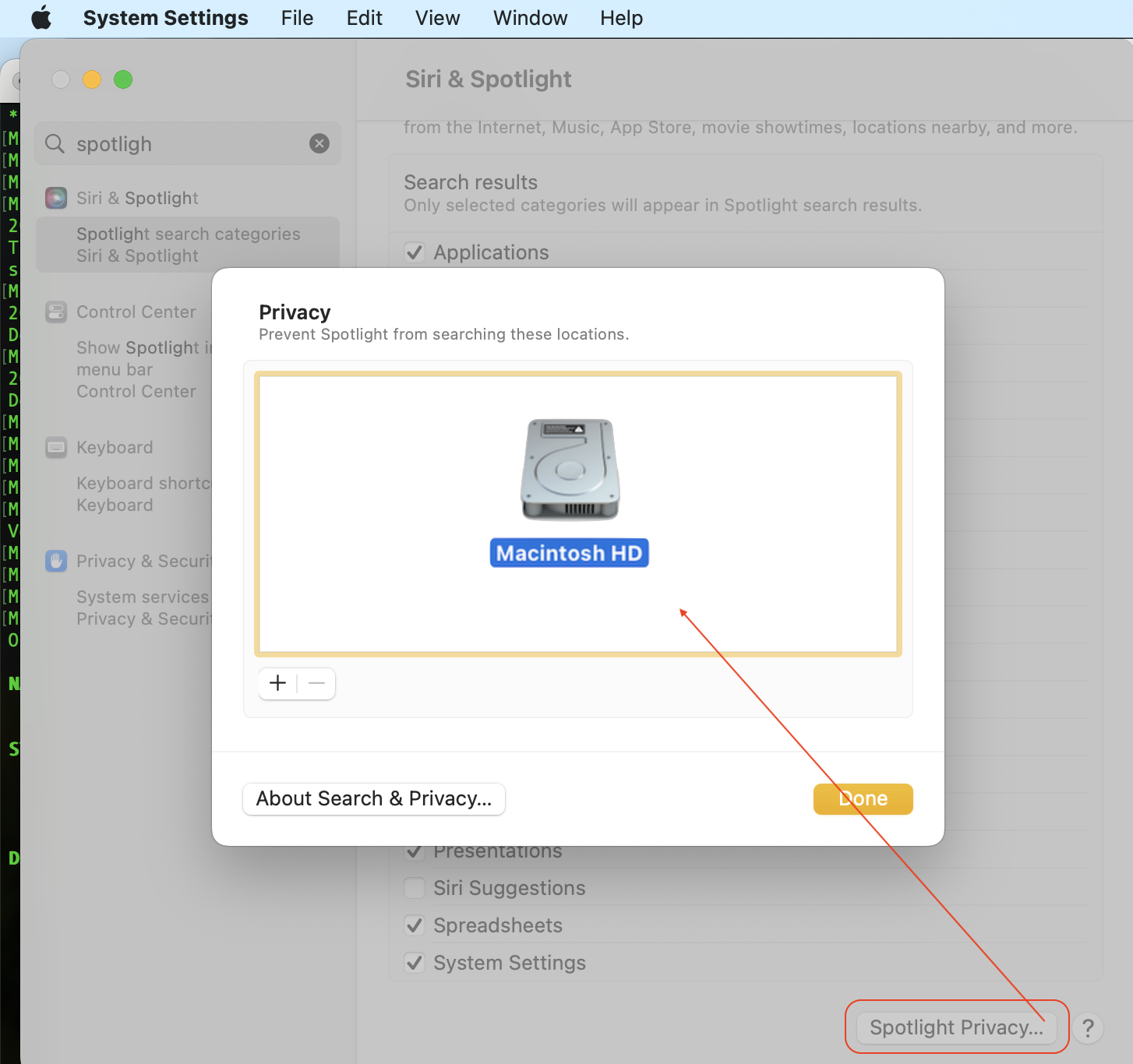Clear the spotlight search with the x icon

pos(319,143)
